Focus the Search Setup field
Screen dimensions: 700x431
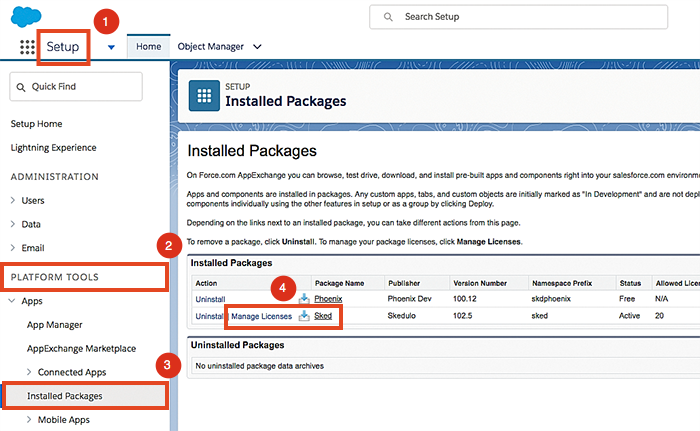[519, 17]
